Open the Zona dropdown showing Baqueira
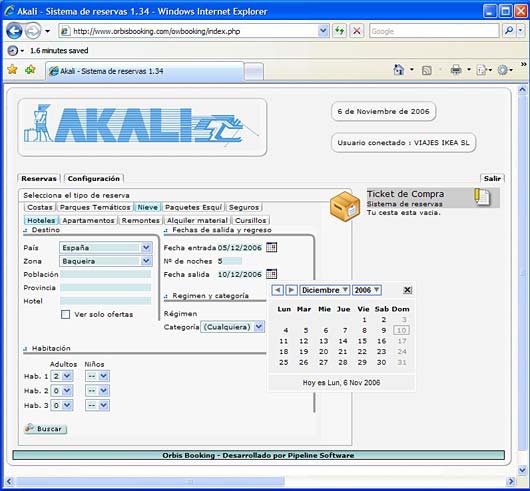 point(106,261)
